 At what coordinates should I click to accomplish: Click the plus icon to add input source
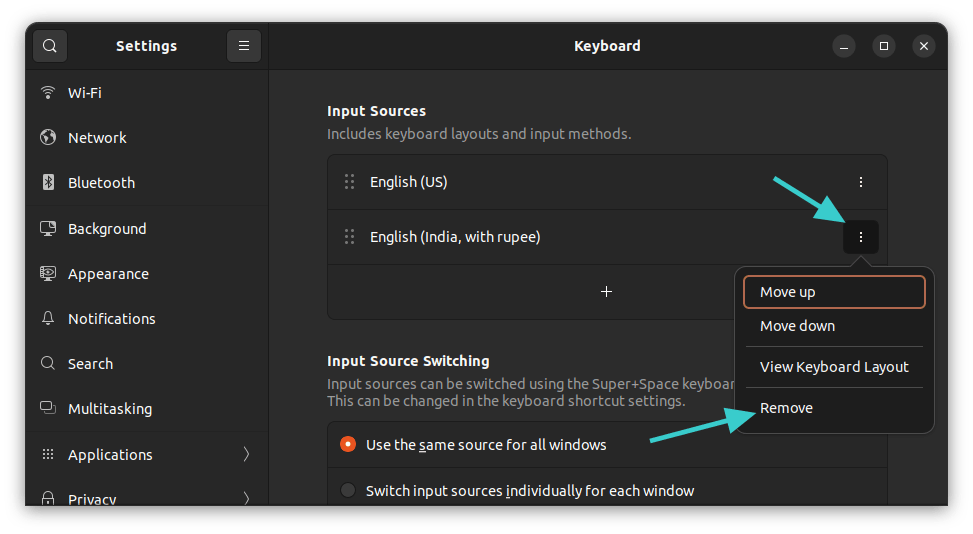pos(606,292)
